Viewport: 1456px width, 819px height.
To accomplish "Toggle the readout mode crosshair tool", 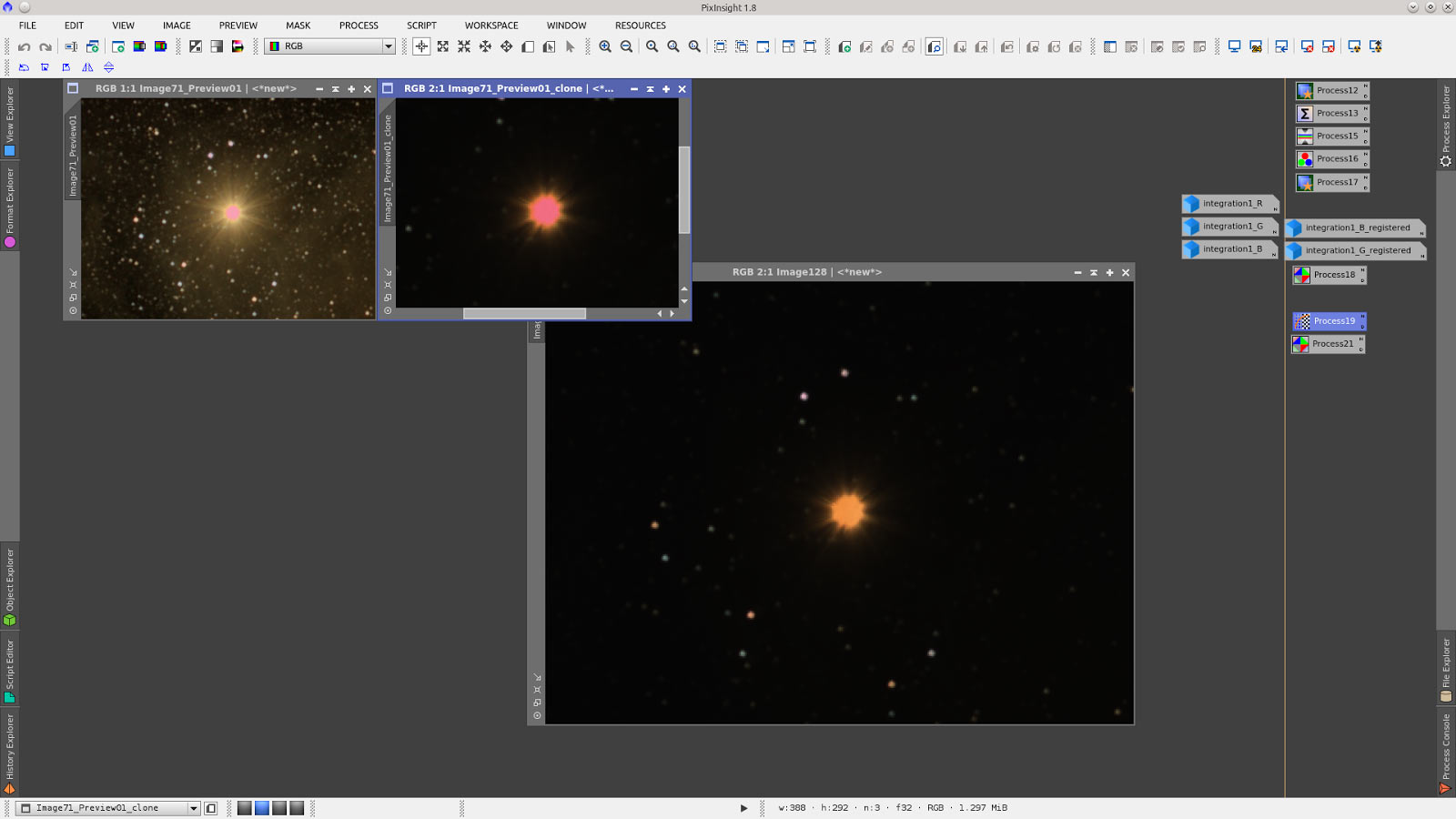I will (x=421, y=46).
